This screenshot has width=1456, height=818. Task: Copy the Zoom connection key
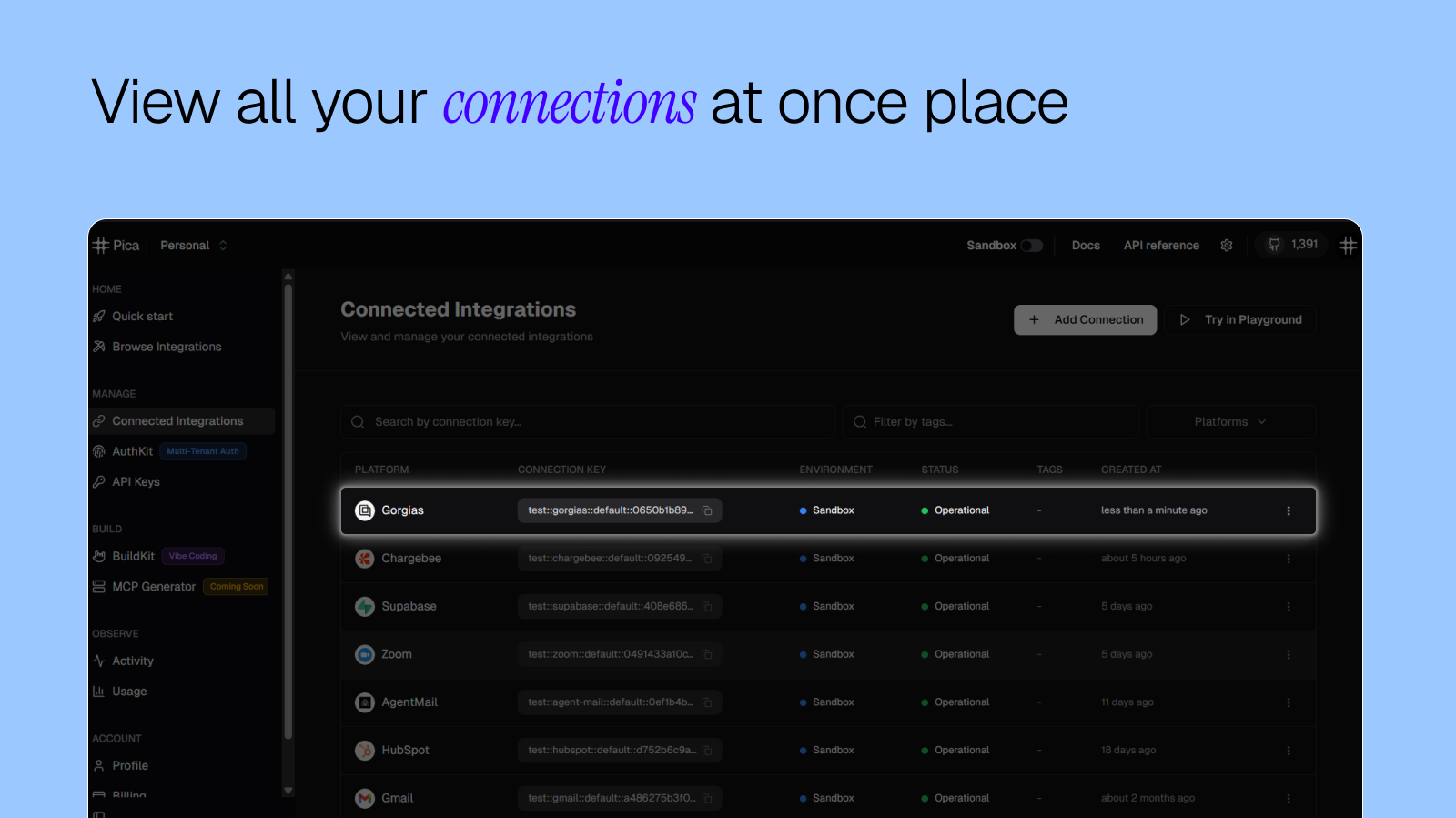tap(707, 654)
